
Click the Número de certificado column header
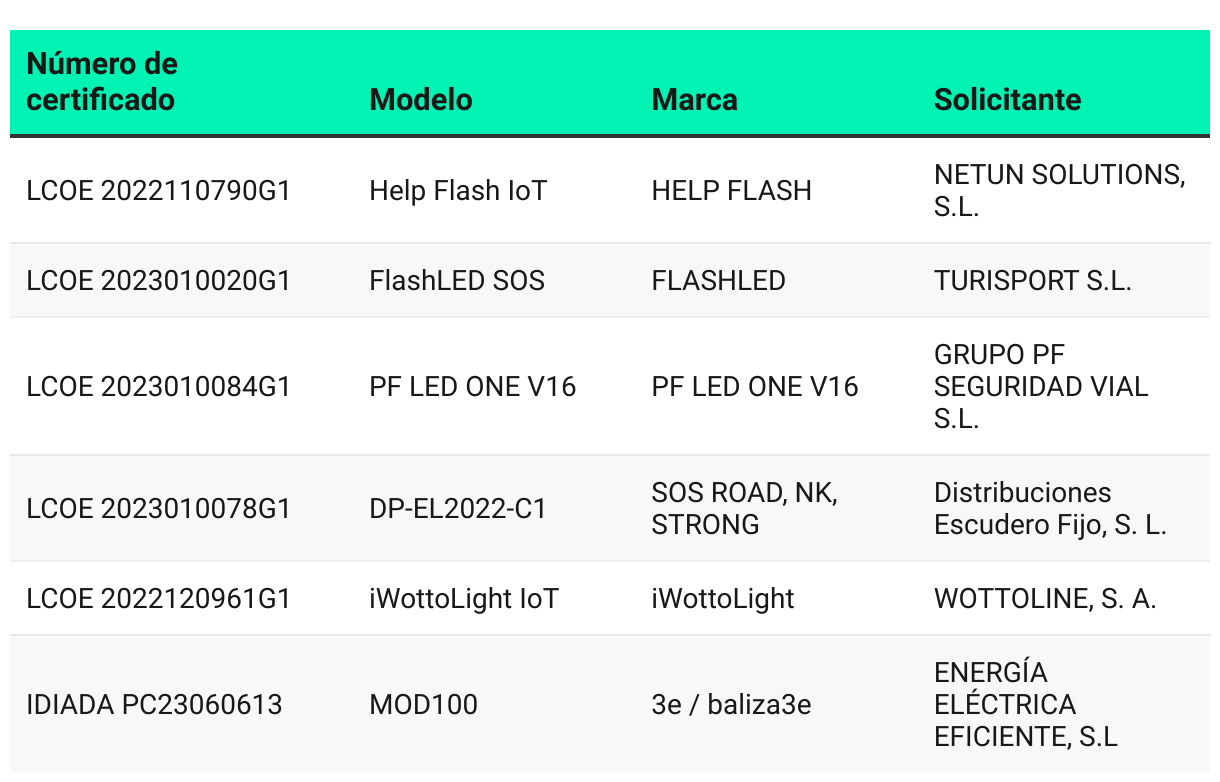102,82
